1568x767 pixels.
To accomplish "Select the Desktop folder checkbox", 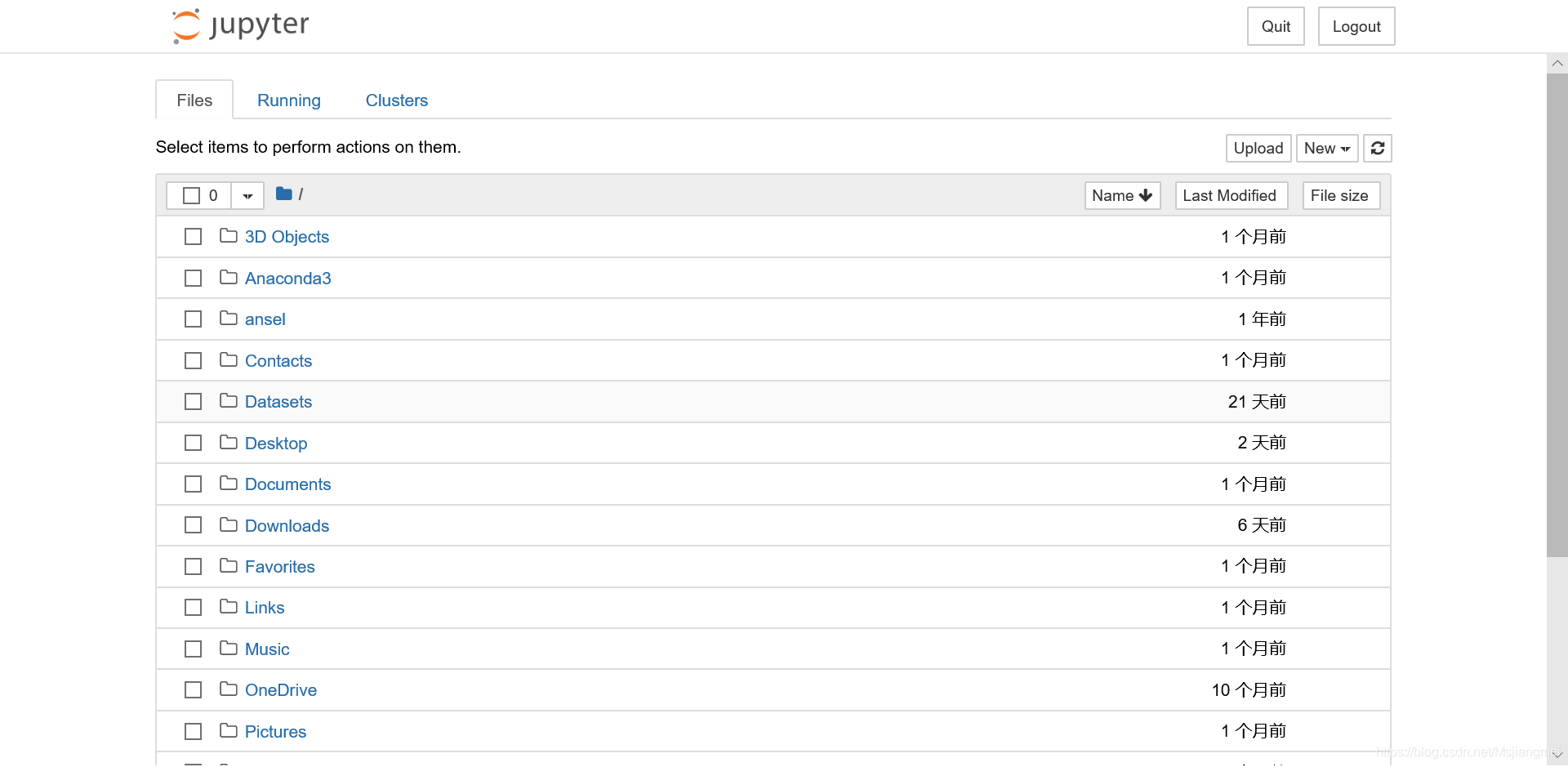I will pos(193,443).
